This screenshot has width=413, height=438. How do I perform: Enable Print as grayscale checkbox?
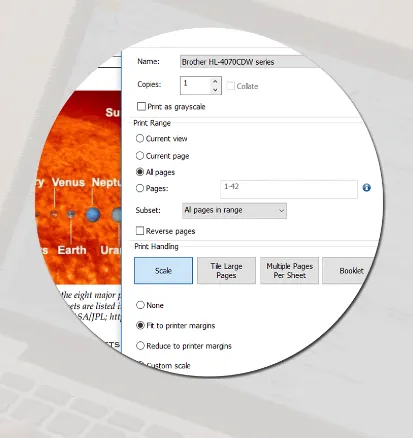(141, 107)
